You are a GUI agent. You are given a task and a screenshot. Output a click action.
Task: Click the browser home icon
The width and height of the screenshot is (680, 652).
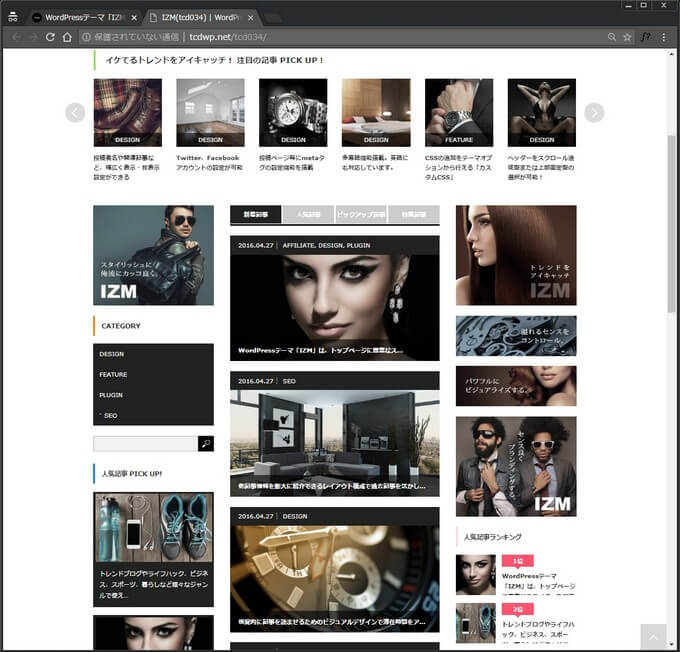tap(67, 37)
